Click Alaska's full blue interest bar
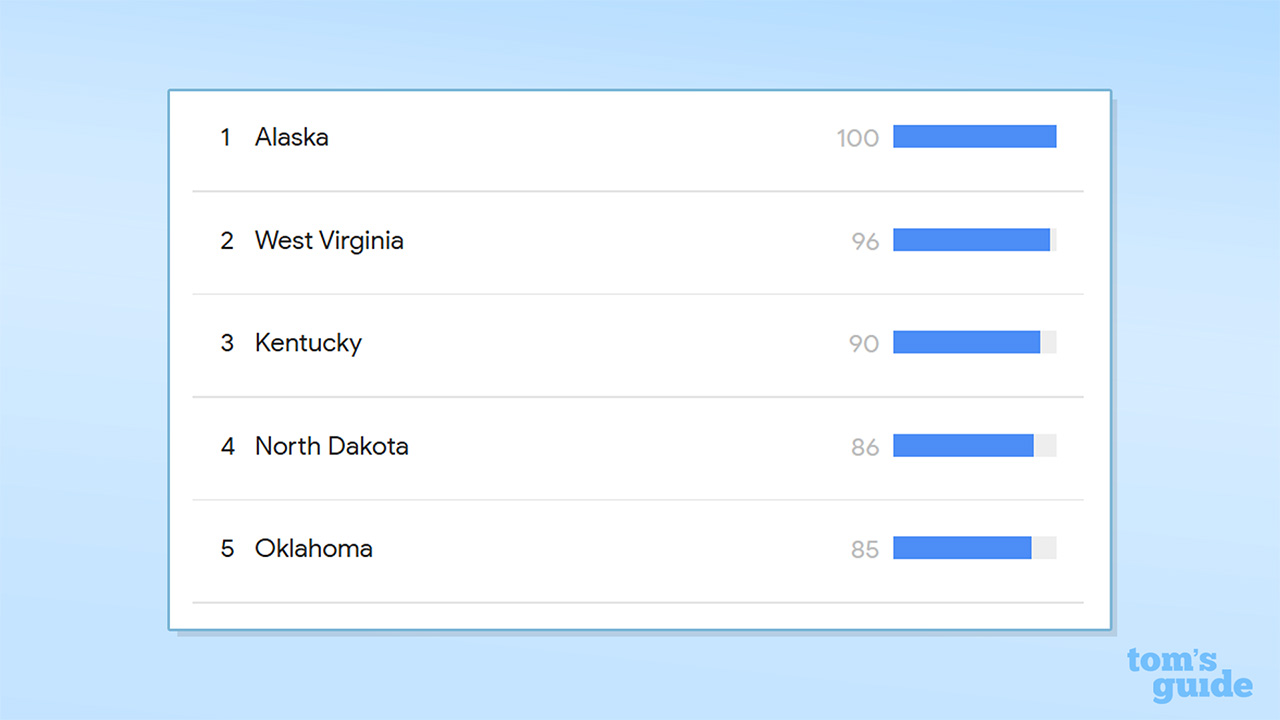 click(x=974, y=136)
